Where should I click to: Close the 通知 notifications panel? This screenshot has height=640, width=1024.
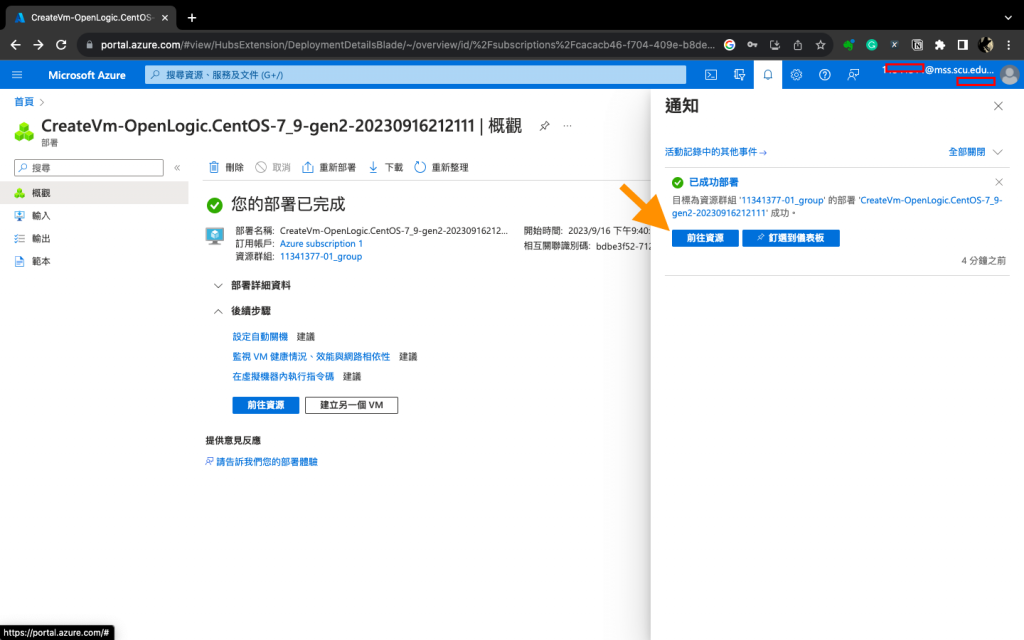click(998, 106)
